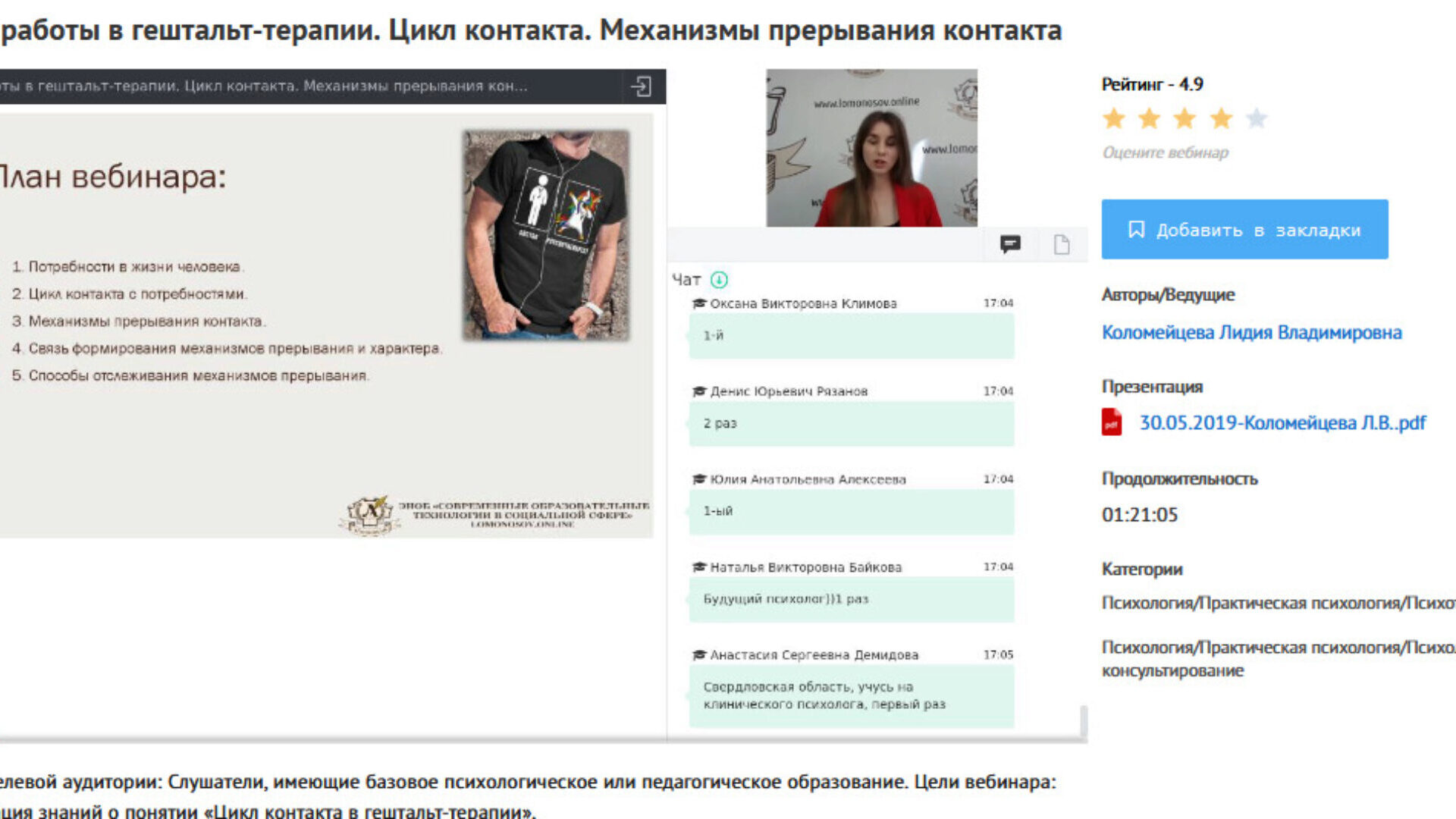Open the documents tab icon
This screenshot has width=1456, height=819.
pyautogui.click(x=1062, y=244)
